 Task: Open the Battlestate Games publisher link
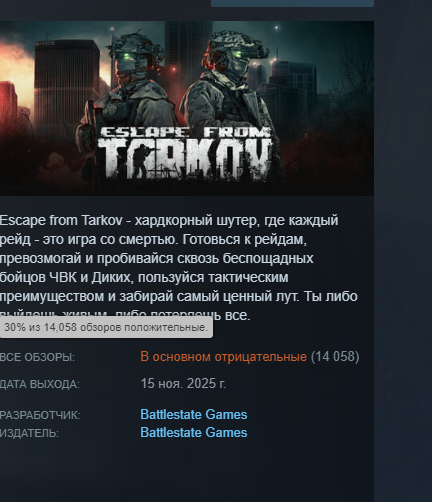(194, 432)
